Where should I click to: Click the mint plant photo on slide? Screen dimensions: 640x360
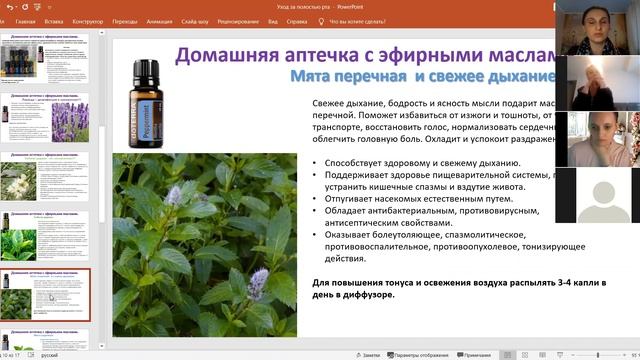205,245
